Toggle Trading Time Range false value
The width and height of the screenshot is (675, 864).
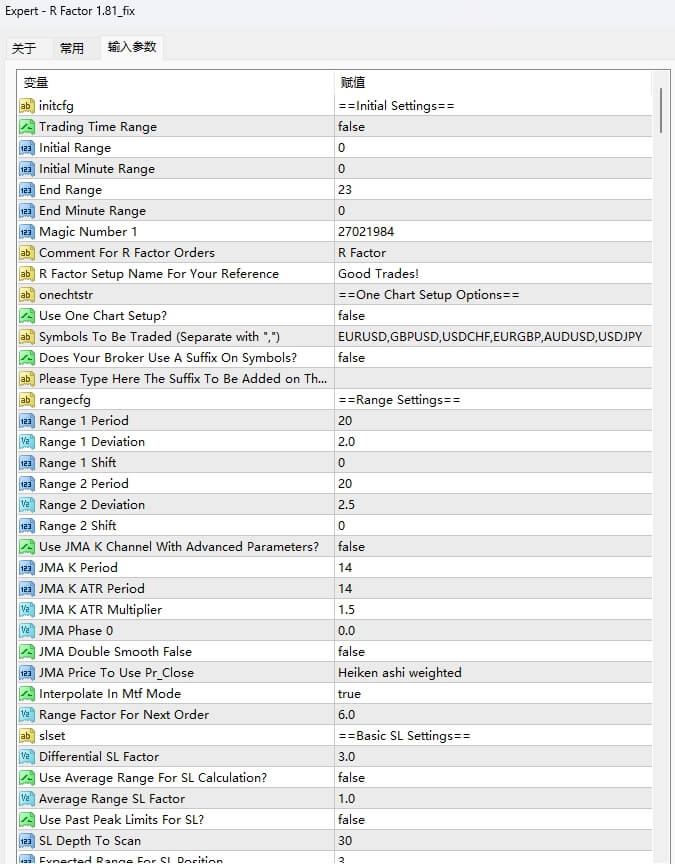click(493, 127)
